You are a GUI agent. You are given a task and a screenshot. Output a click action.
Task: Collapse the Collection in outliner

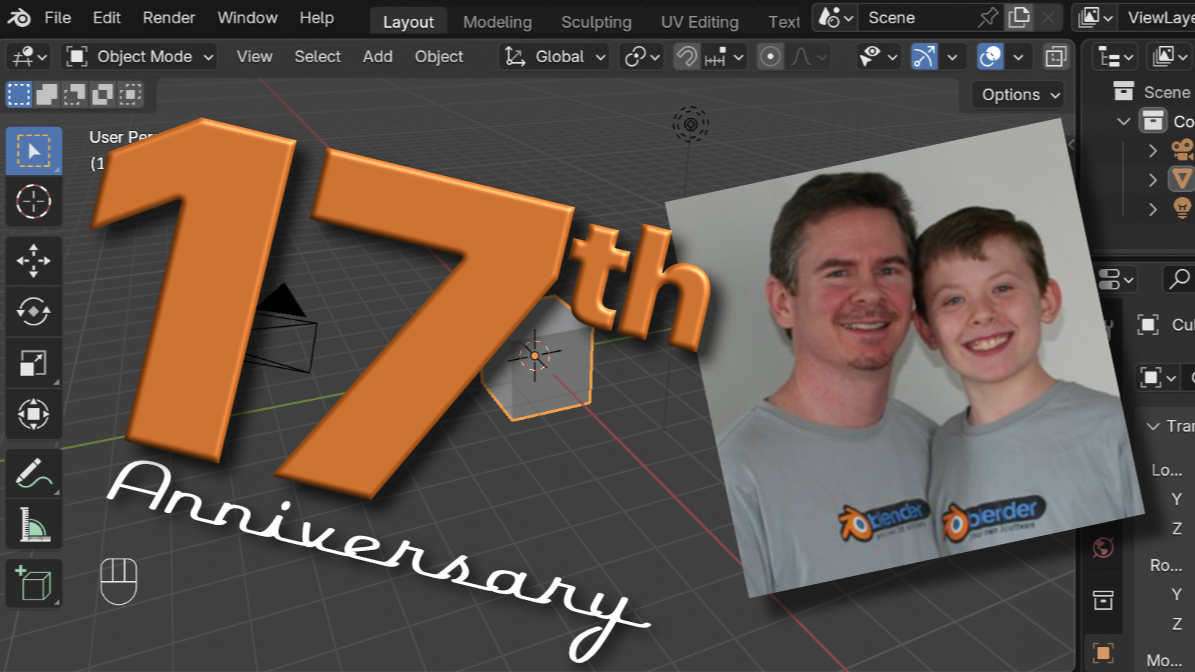[1123, 121]
